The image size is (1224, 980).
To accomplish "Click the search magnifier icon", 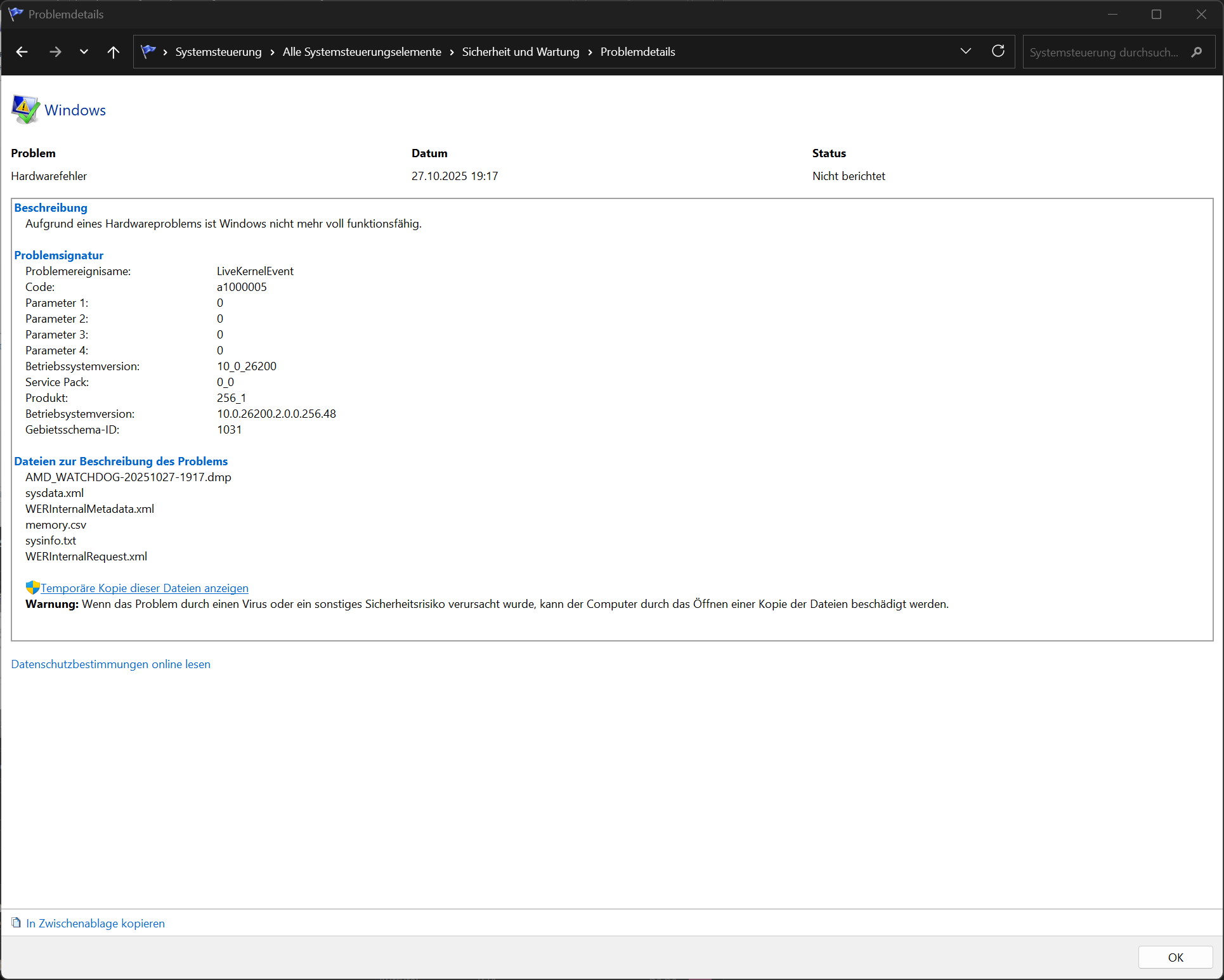I will coord(1197,52).
